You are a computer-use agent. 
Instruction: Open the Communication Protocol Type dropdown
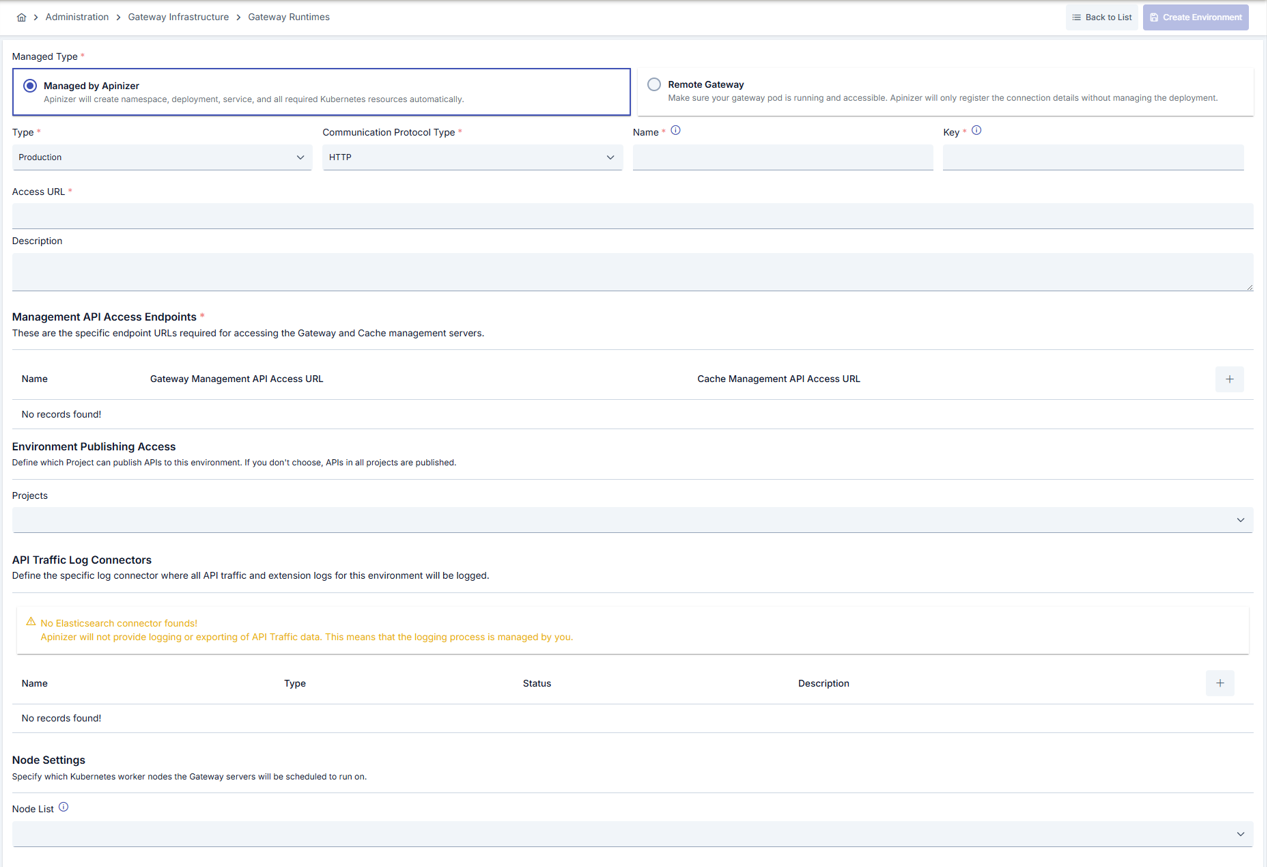coord(472,157)
